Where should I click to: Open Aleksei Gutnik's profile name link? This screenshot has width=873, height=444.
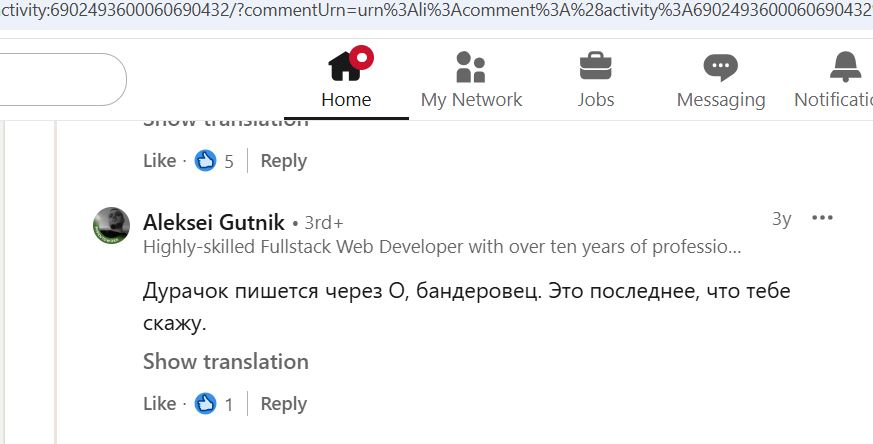tap(213, 221)
